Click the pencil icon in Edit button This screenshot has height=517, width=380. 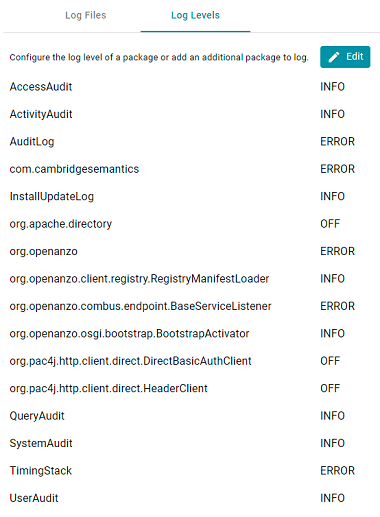point(334,57)
